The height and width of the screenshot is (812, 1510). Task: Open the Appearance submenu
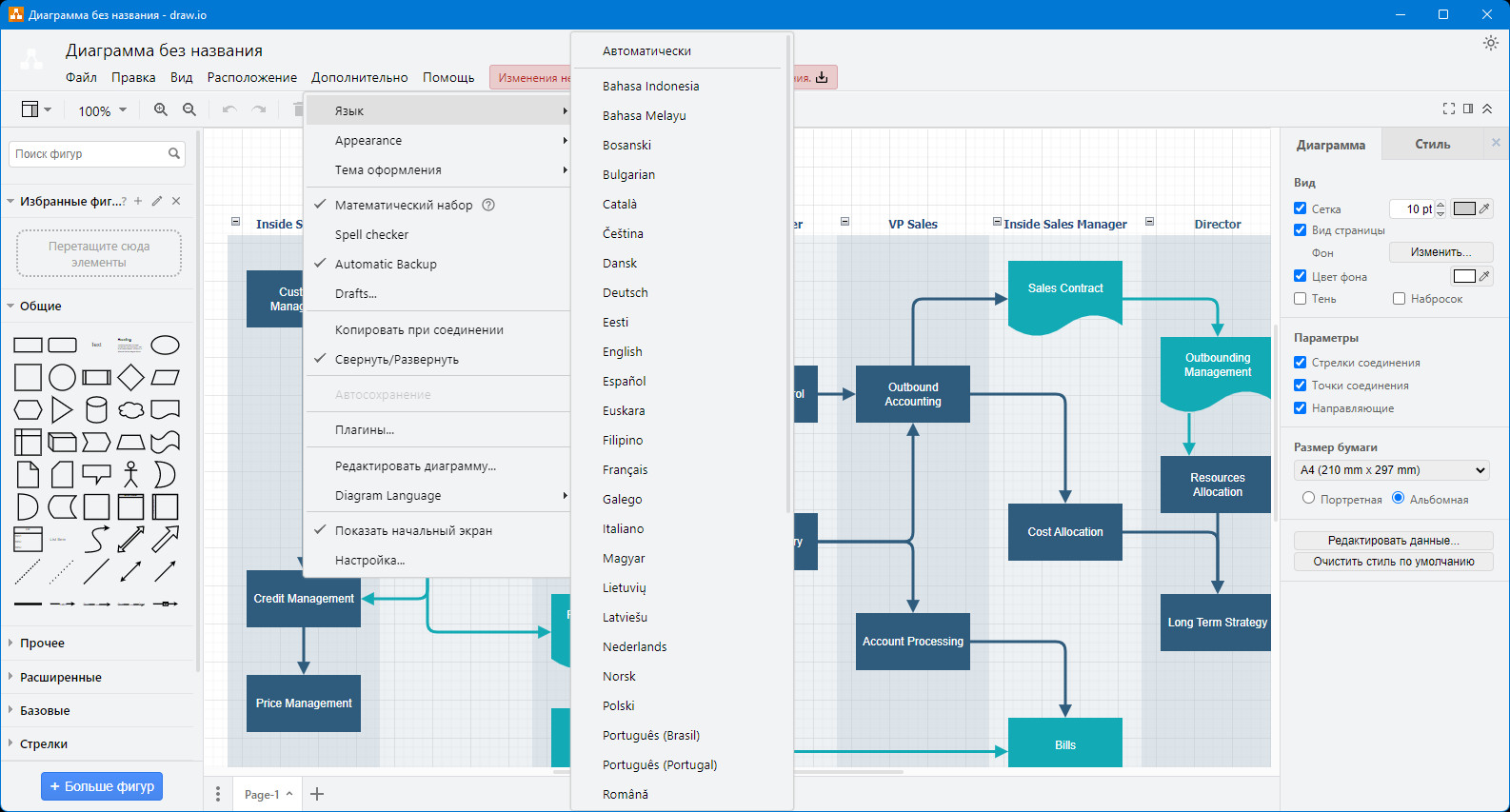point(438,140)
